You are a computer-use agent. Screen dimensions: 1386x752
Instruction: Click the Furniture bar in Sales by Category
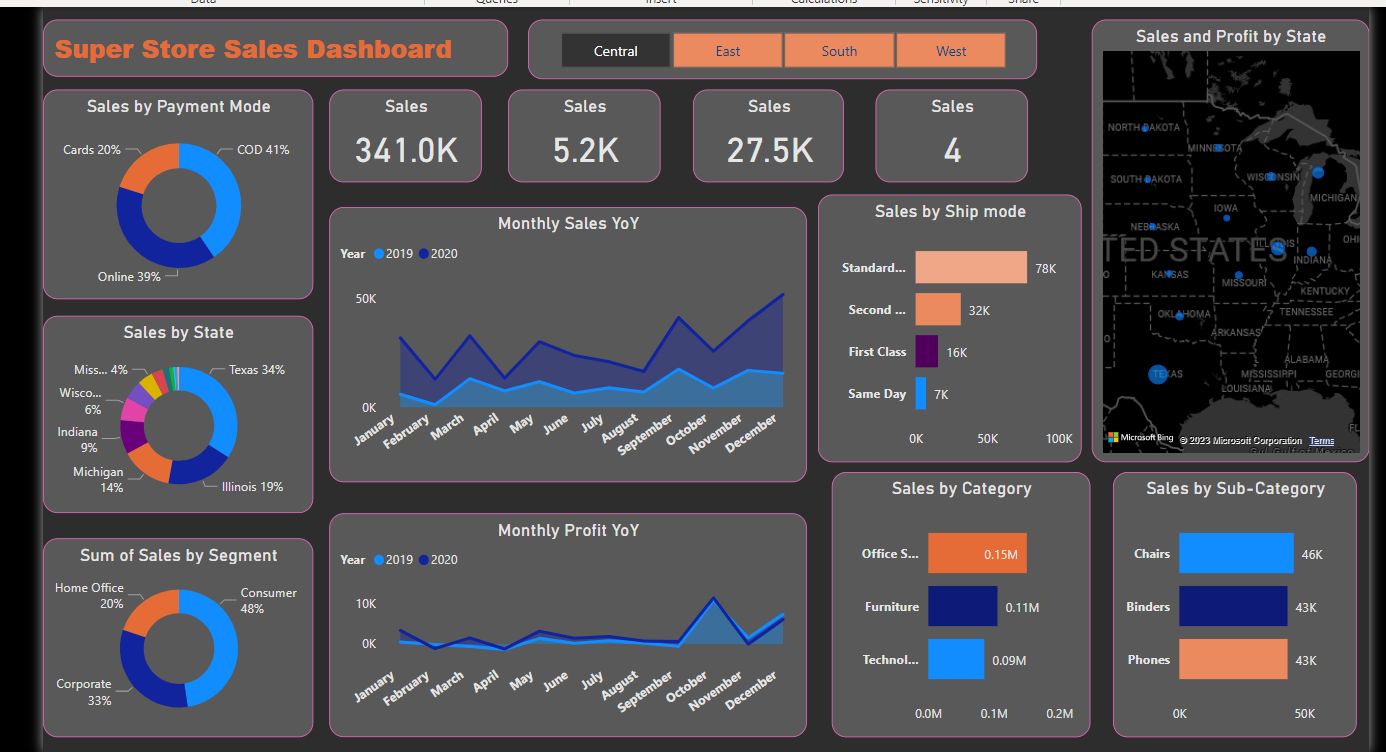coord(962,606)
